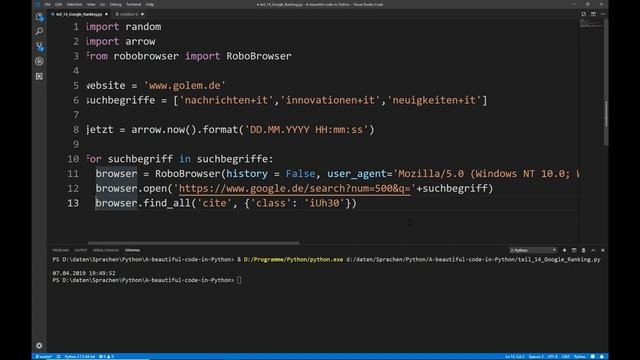Click line number 10 in the gutter
This screenshot has width=640, height=360.
click(x=73, y=159)
